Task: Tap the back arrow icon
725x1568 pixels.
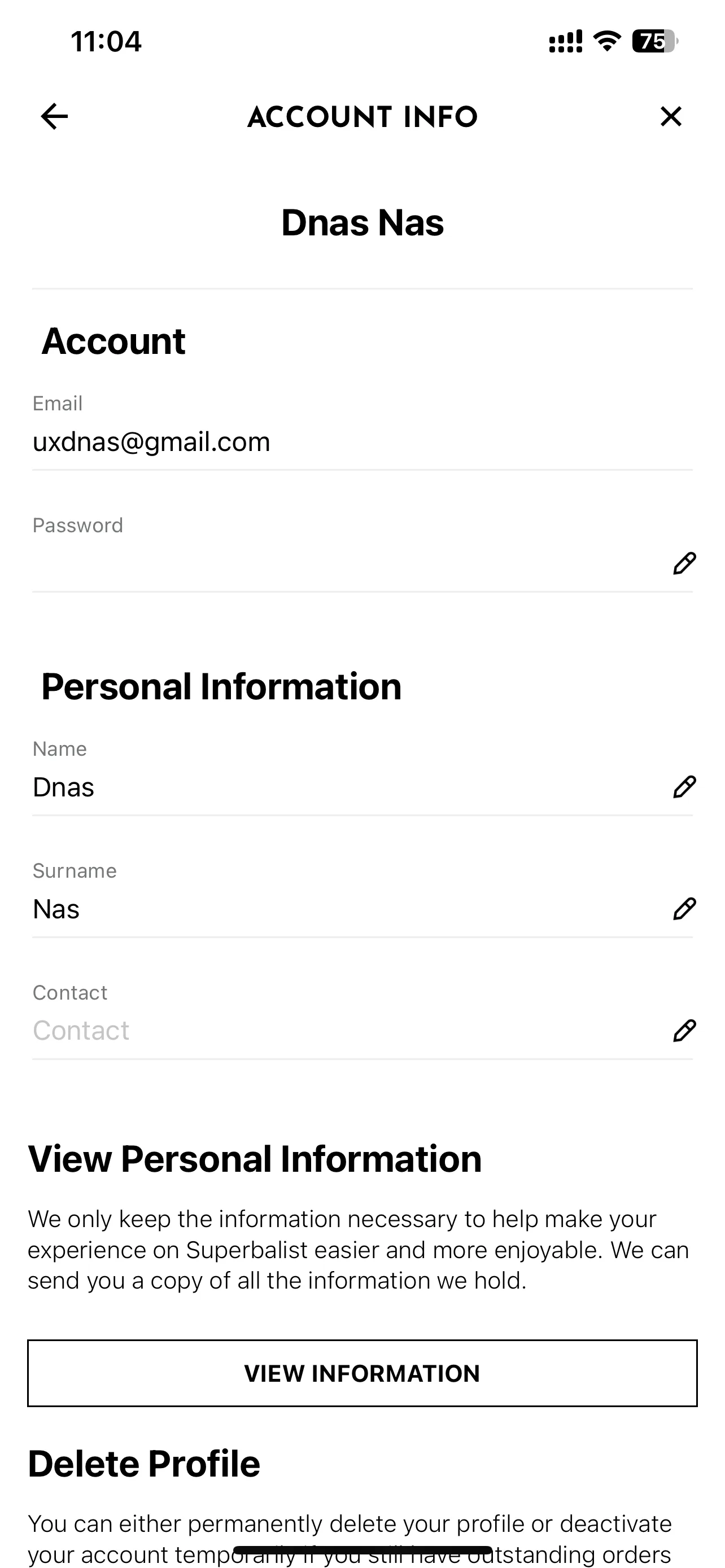Action: pos(54,116)
